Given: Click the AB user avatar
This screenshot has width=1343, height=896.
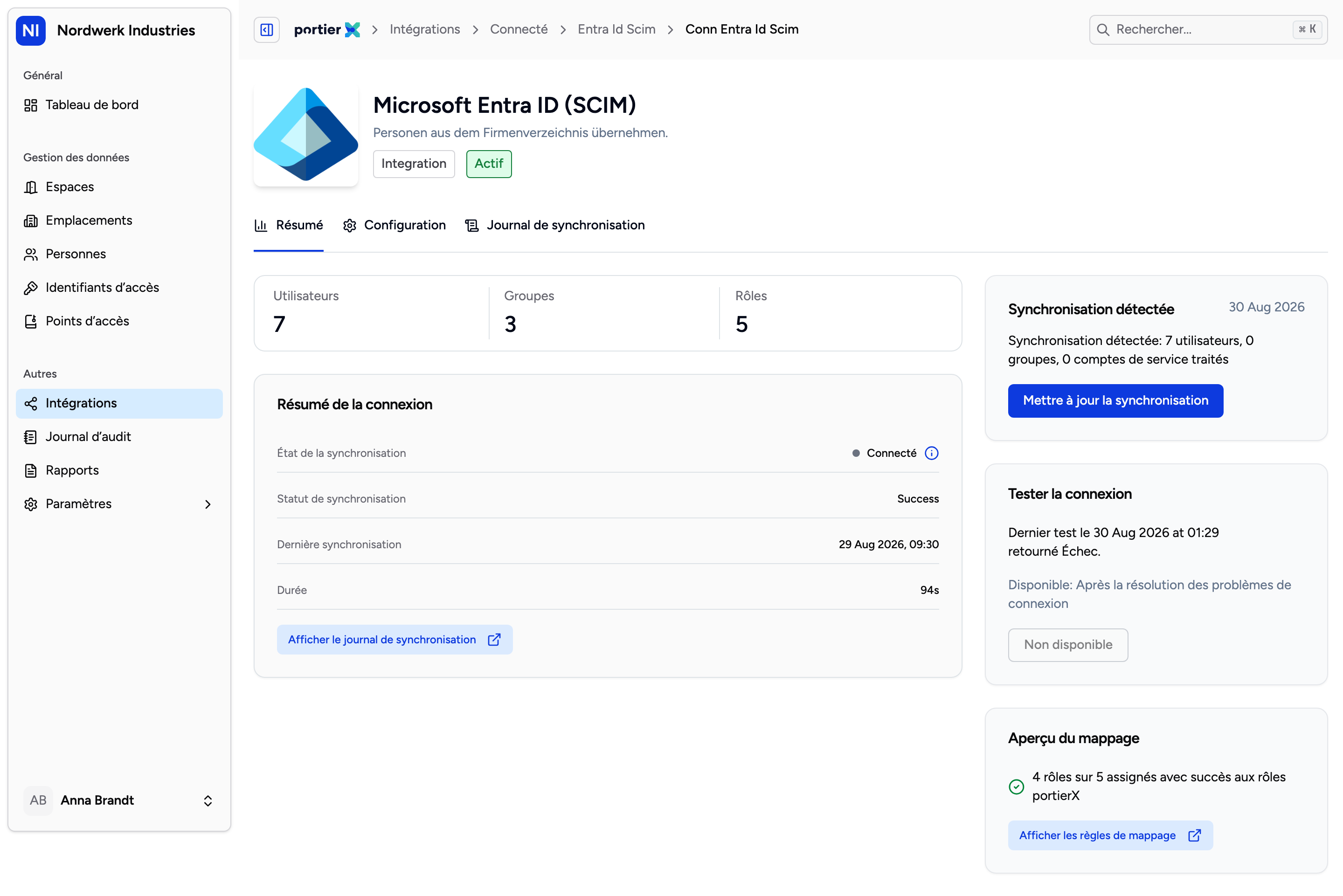Looking at the screenshot, I should (38, 800).
